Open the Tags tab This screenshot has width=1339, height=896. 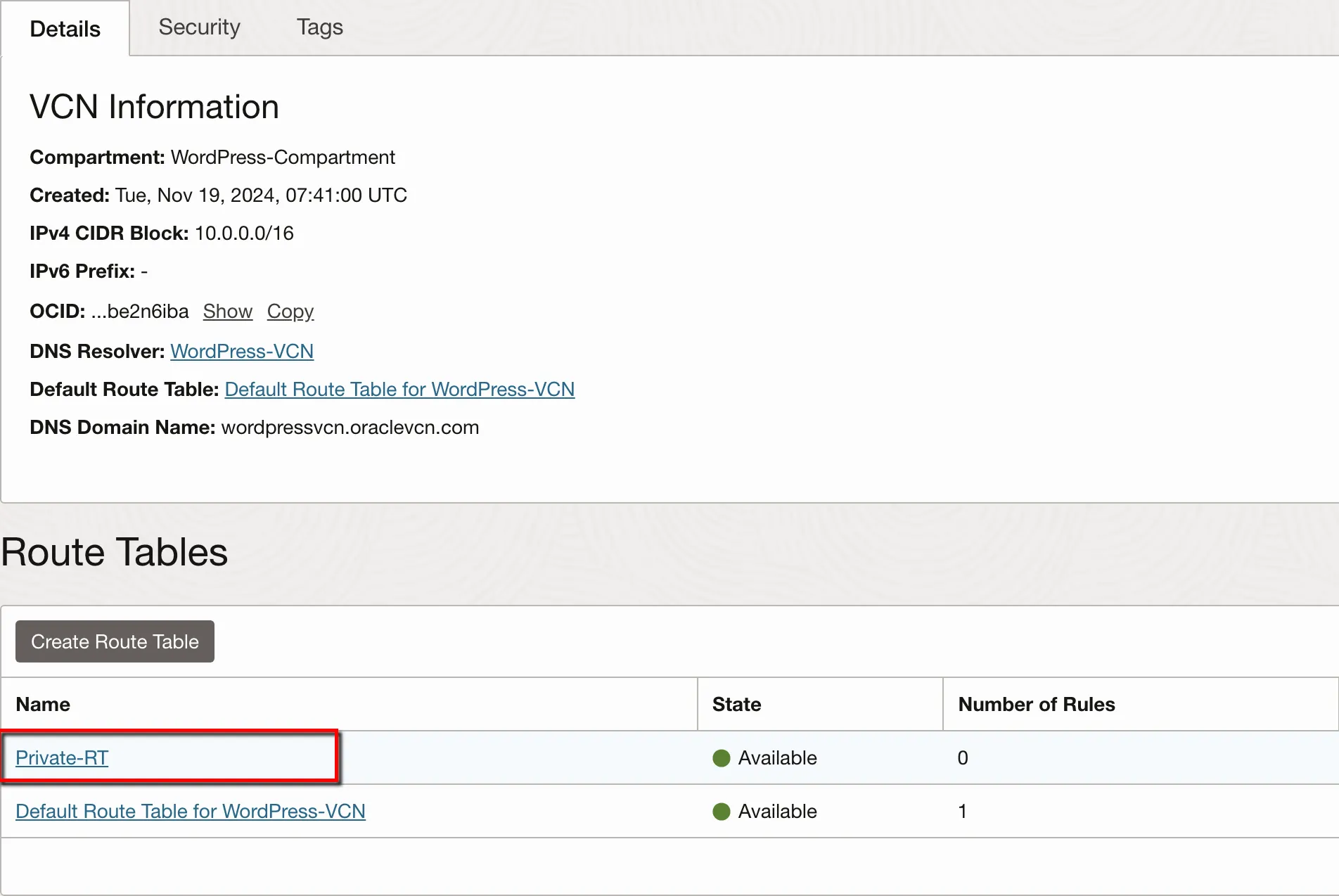(x=319, y=27)
